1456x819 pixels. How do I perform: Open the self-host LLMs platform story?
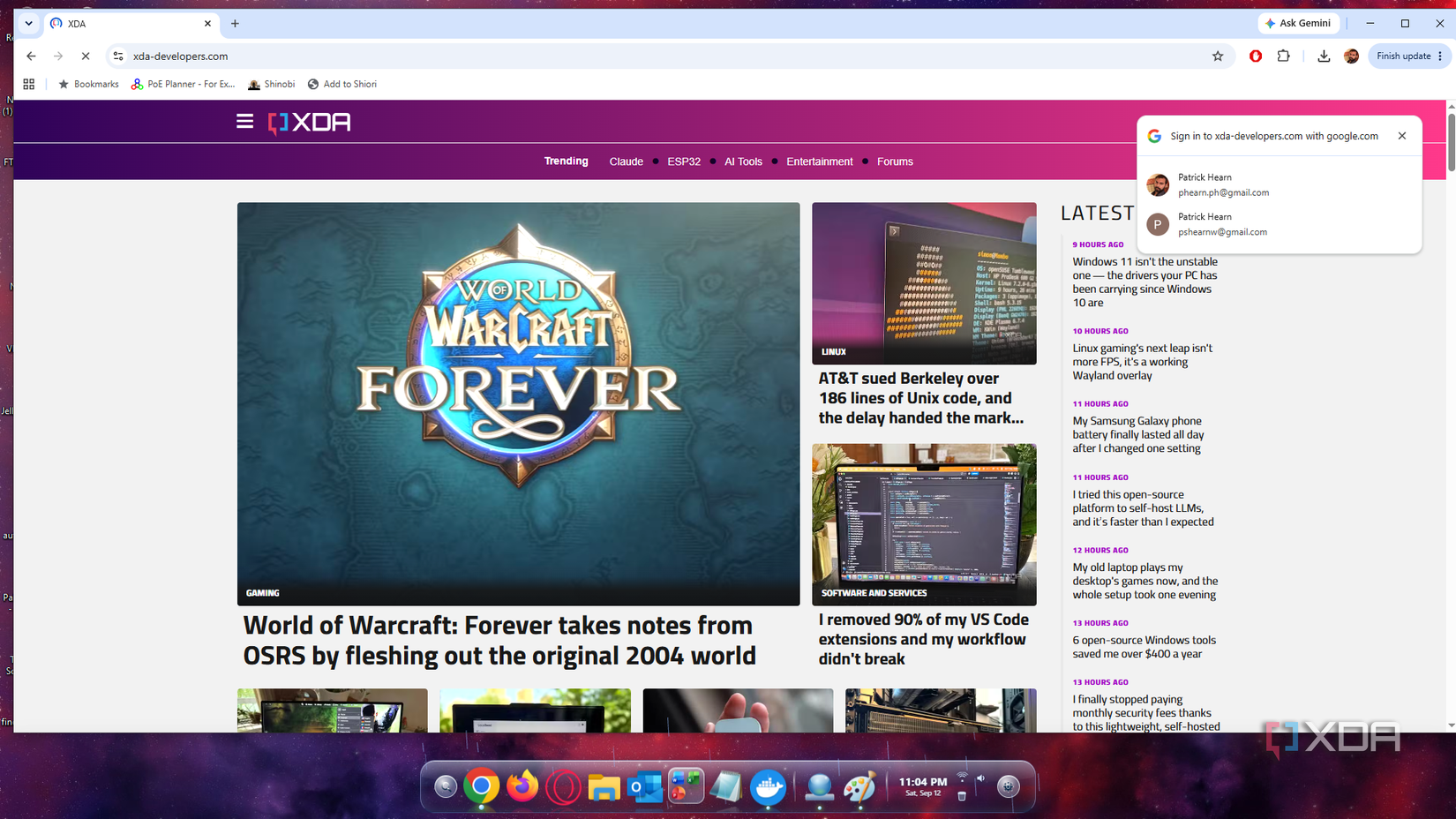tap(1144, 508)
